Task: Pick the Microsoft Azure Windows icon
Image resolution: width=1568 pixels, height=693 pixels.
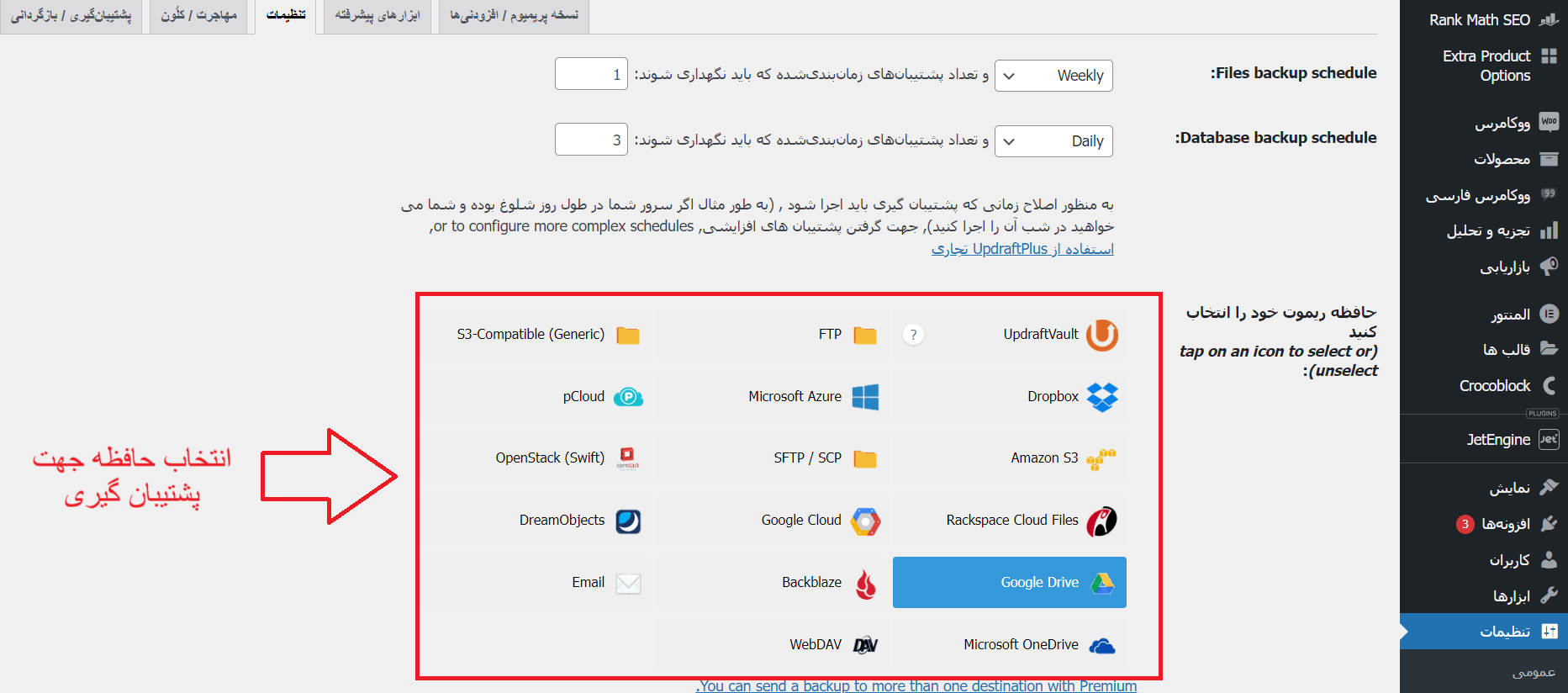Action: point(865,397)
